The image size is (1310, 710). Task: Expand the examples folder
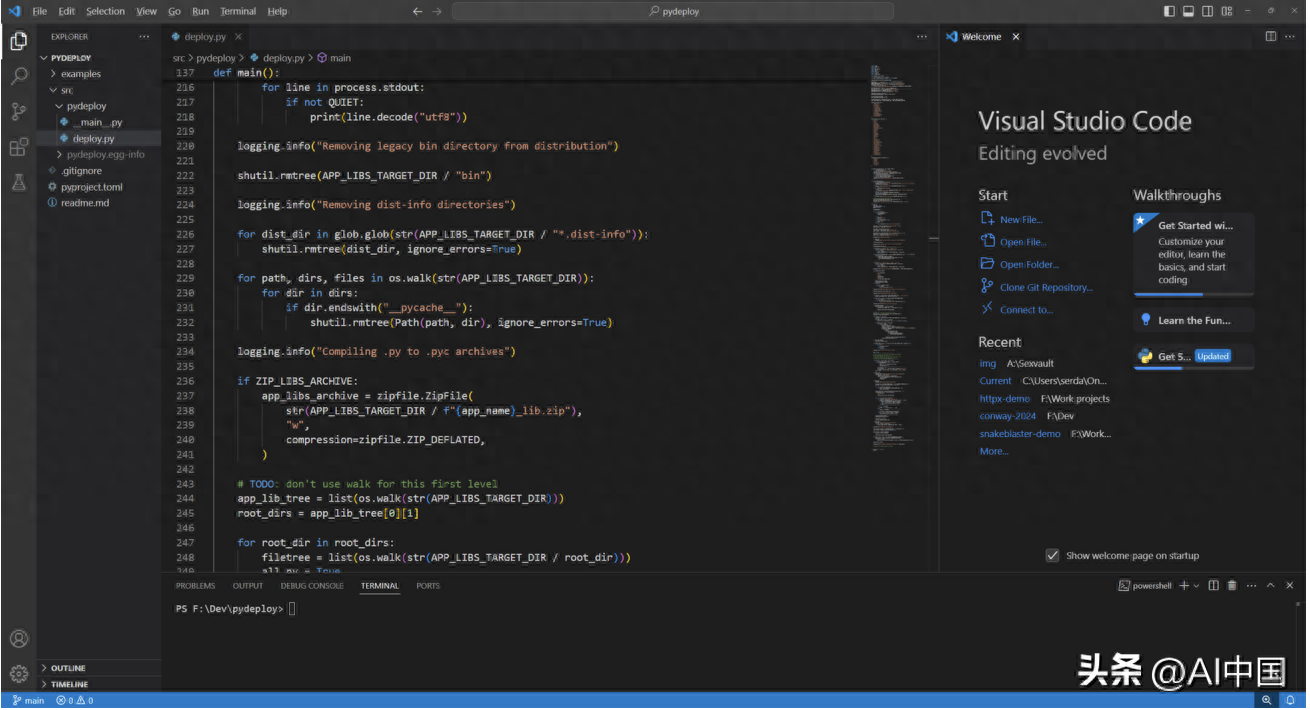(x=54, y=74)
